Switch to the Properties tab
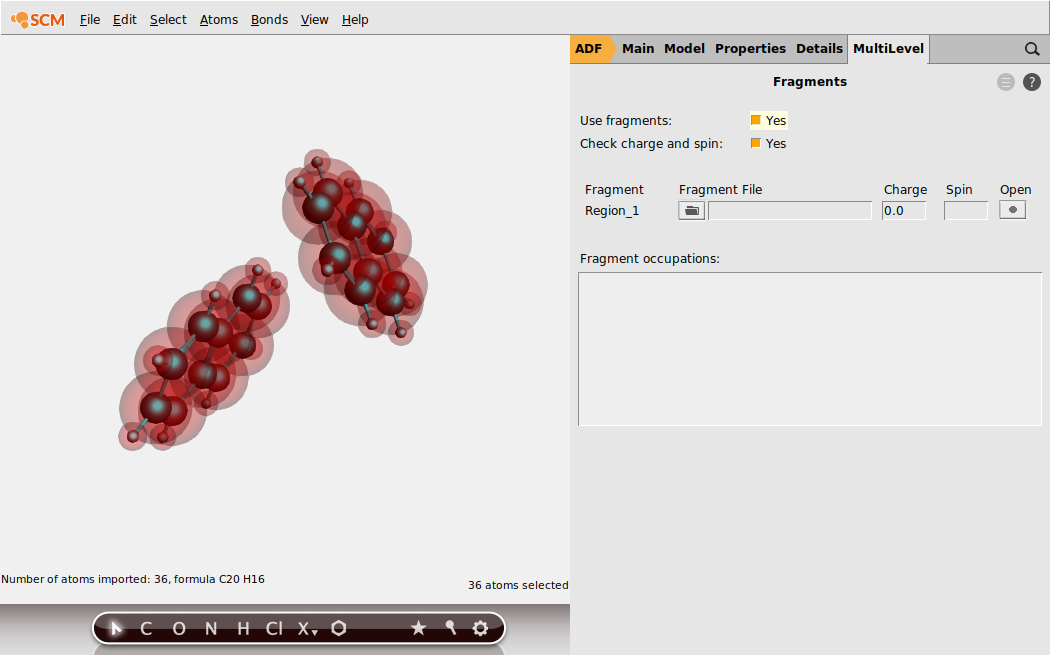The height and width of the screenshot is (655, 1050). (x=750, y=49)
